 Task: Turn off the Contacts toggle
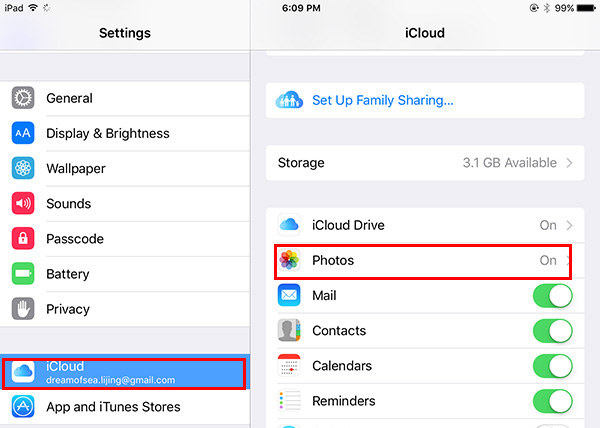click(553, 331)
